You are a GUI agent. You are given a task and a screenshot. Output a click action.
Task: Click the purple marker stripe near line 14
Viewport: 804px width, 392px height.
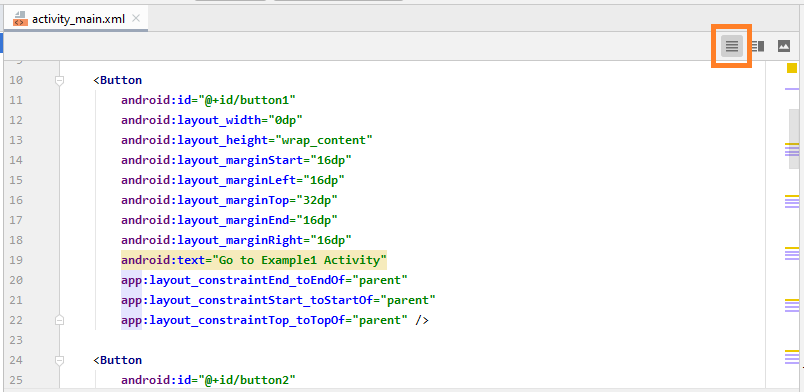792,151
